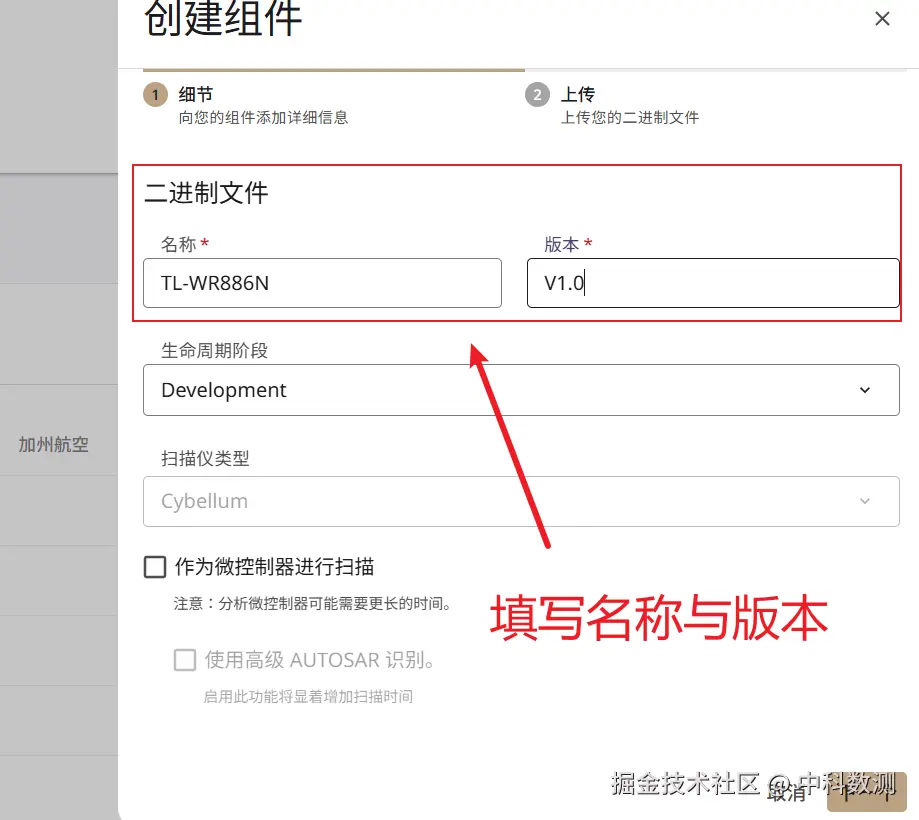919x820 pixels.
Task: Click the 向您的组件添加详细信息 step description
Action: (x=263, y=118)
